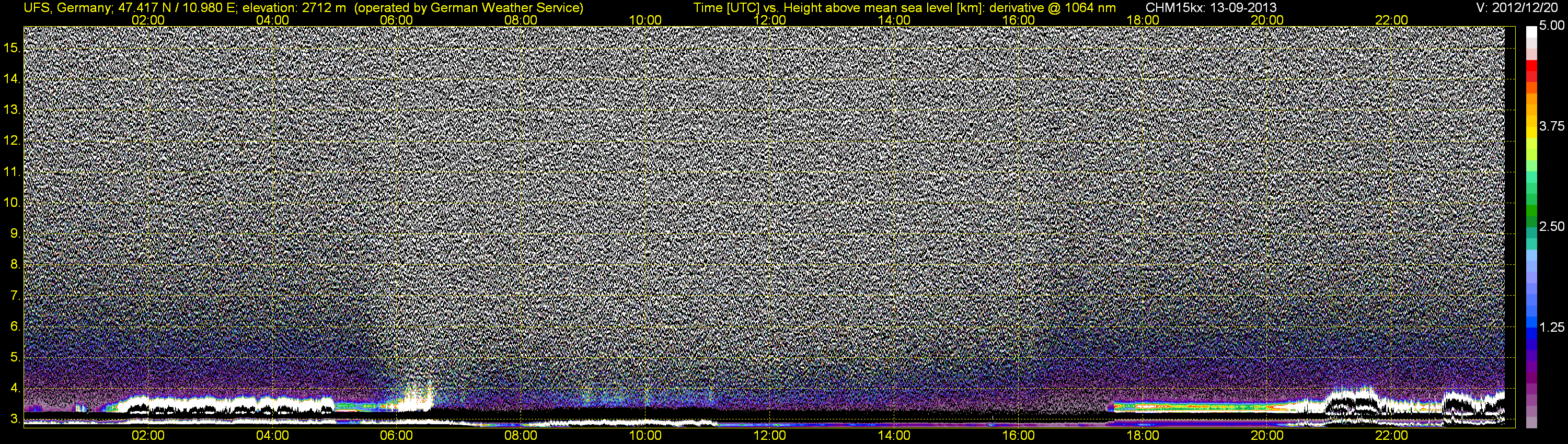This screenshot has width=1568, height=444.
Task: Click the "16:00" label on the top time axis
Action: (1018, 20)
